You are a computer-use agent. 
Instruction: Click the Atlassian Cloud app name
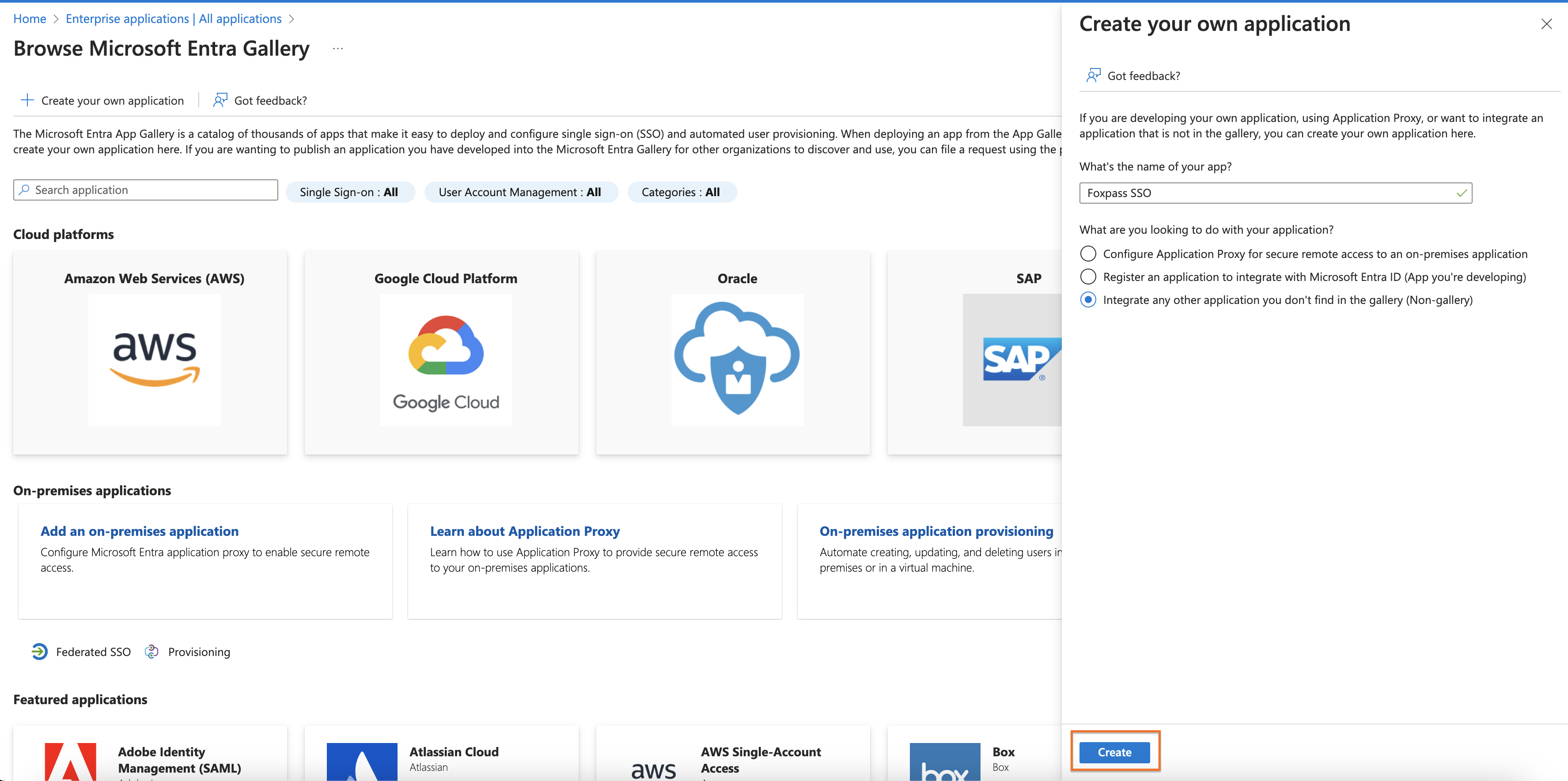(454, 752)
